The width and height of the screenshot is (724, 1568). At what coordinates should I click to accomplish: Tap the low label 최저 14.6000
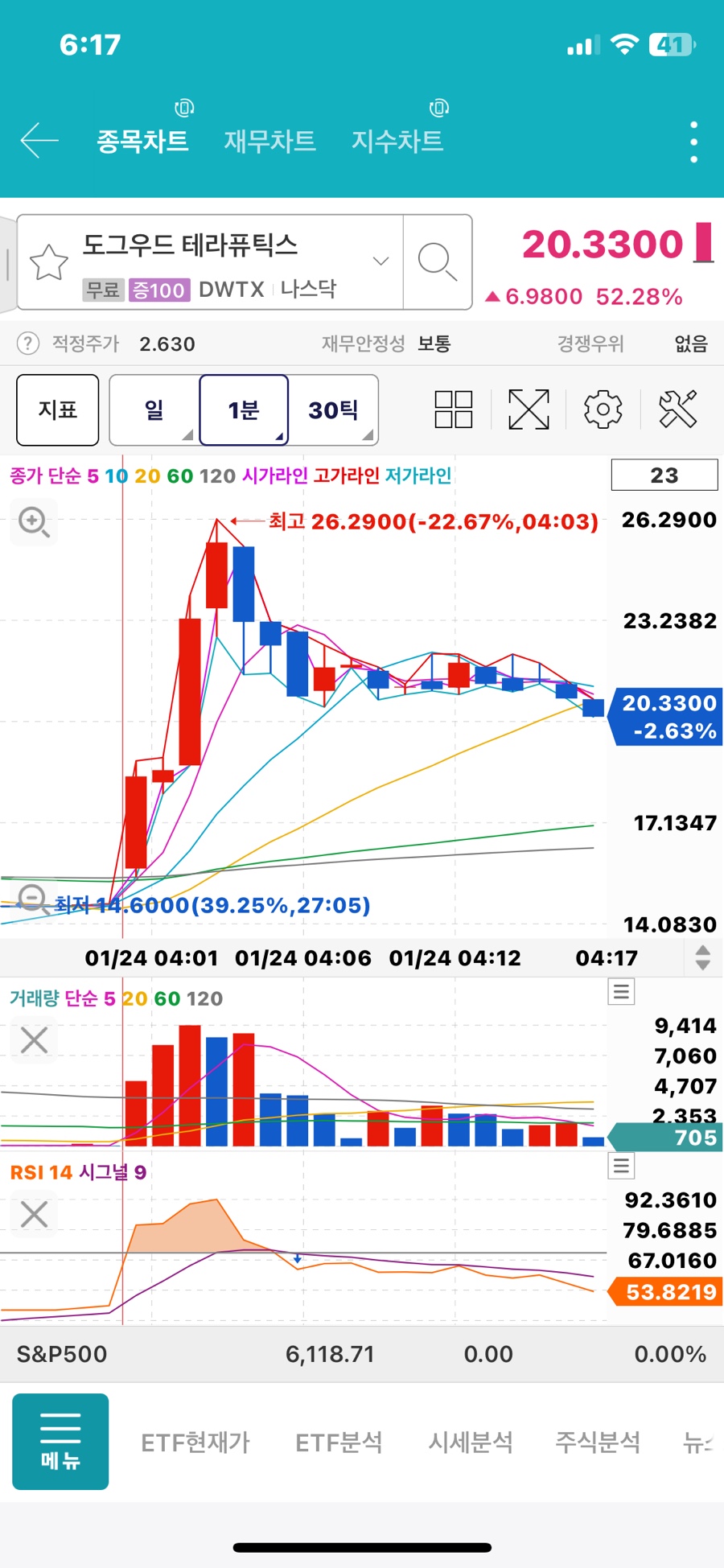tap(212, 905)
